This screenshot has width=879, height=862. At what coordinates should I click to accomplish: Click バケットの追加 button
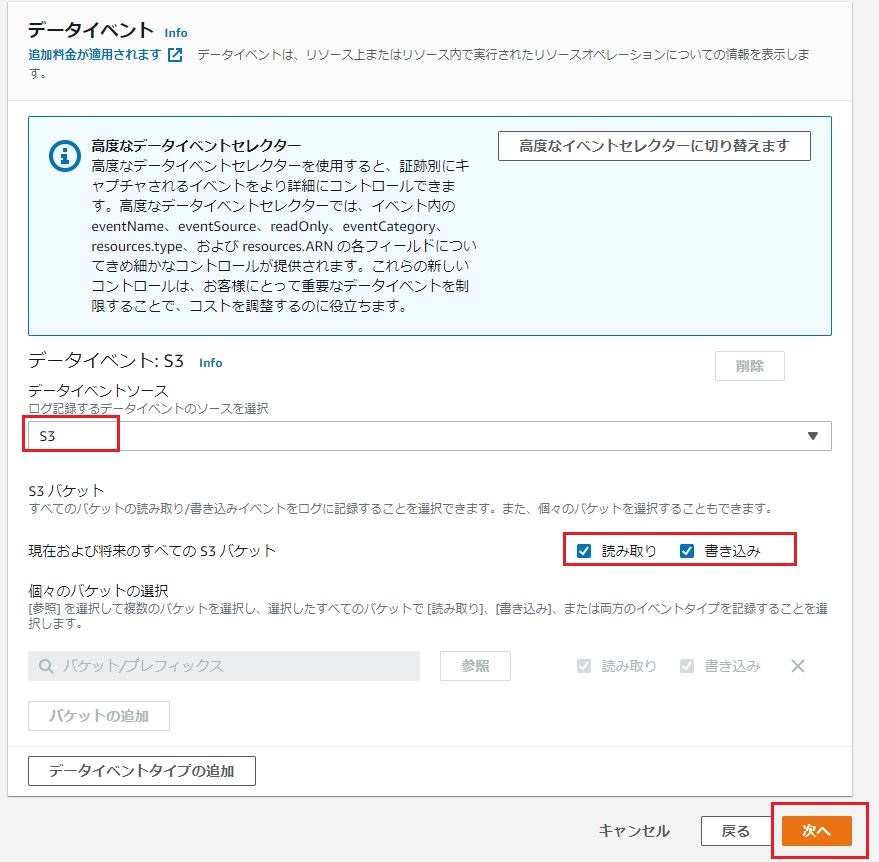pos(99,716)
